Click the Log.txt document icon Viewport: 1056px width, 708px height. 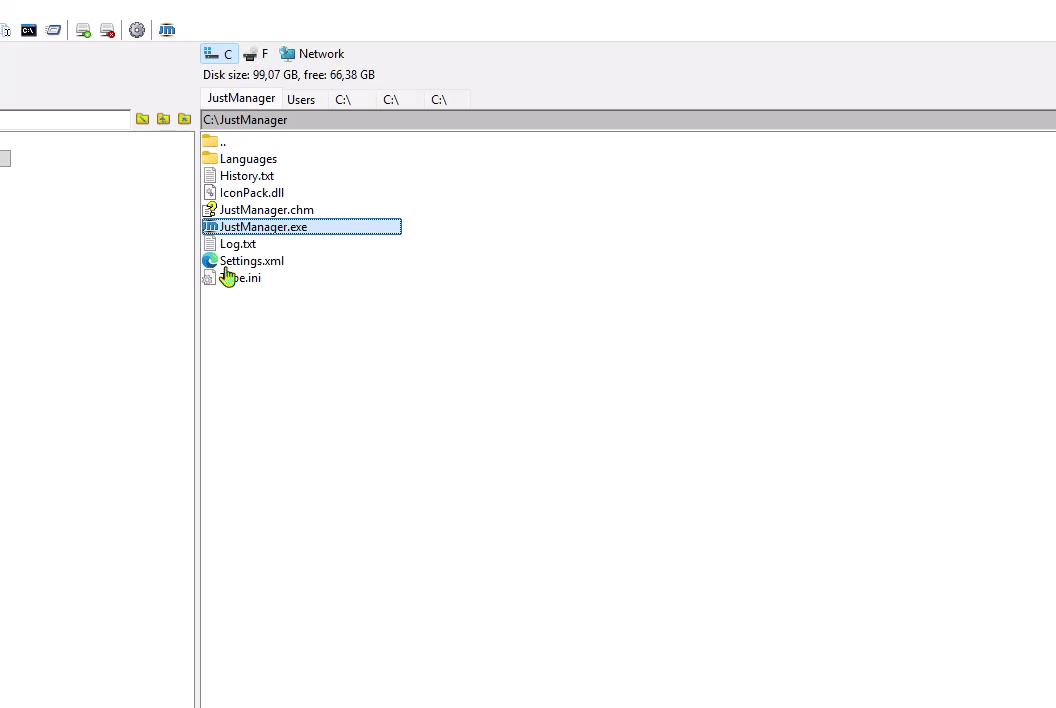click(209, 244)
